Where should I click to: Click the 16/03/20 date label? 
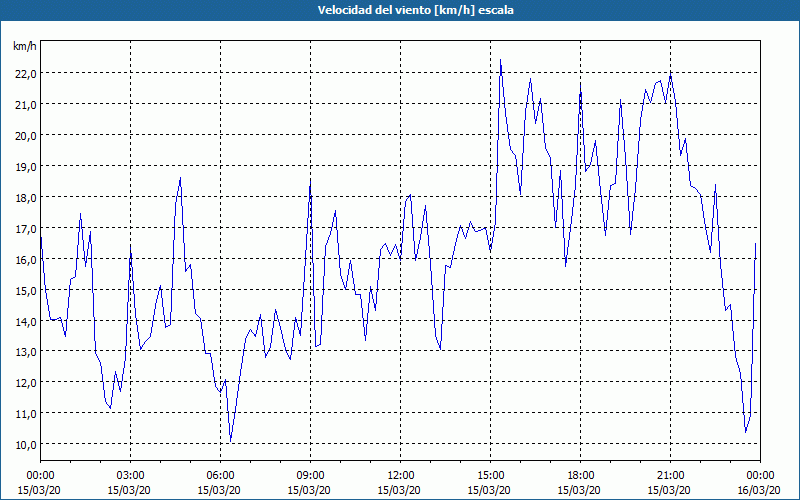[760, 490]
